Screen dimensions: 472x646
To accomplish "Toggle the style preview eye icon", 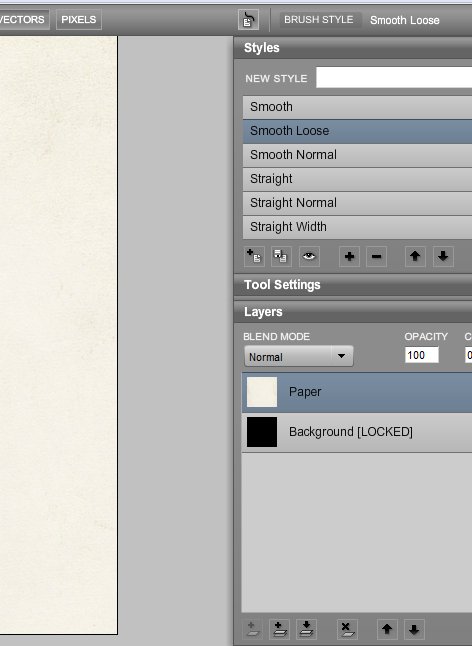I will pos(309,256).
